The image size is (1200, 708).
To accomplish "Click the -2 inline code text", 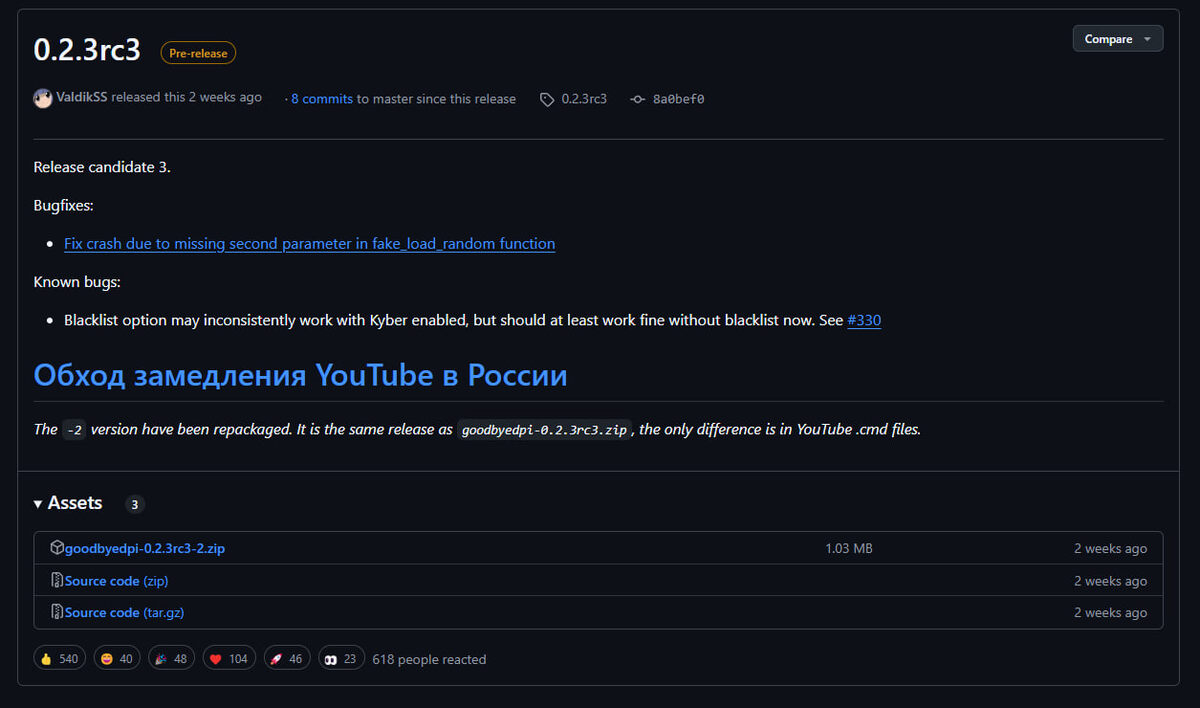I will tap(74, 430).
